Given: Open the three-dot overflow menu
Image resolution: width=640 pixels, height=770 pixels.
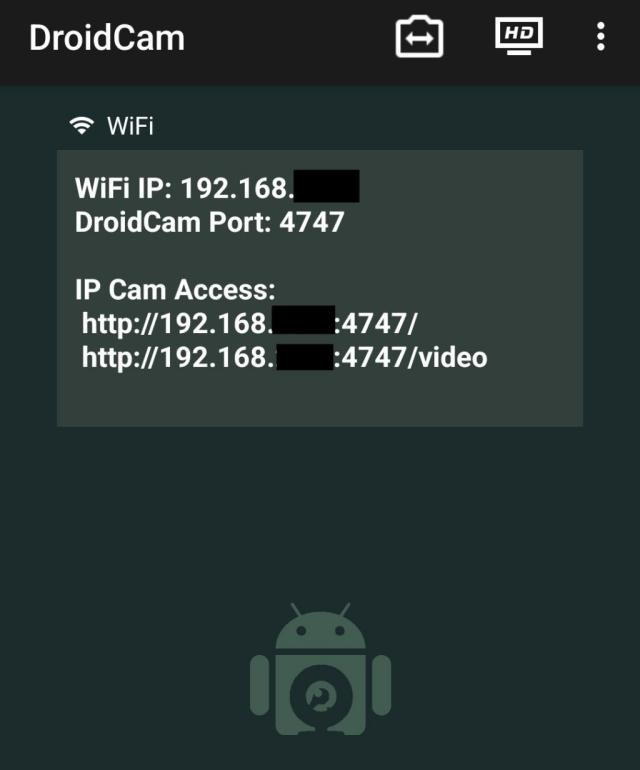Looking at the screenshot, I should point(600,37).
